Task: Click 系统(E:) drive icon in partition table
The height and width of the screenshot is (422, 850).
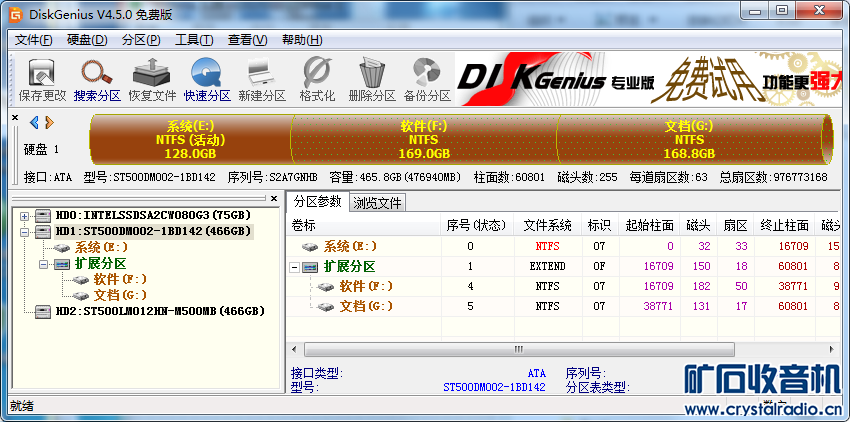Action: click(x=311, y=246)
